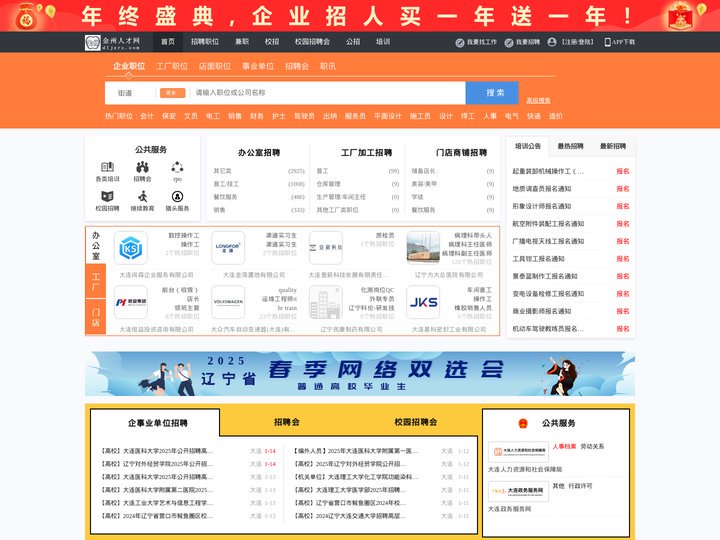Image resolution: width=720 pixels, height=540 pixels.
Task: Open 校招 in the navigation bar
Action: point(272,42)
